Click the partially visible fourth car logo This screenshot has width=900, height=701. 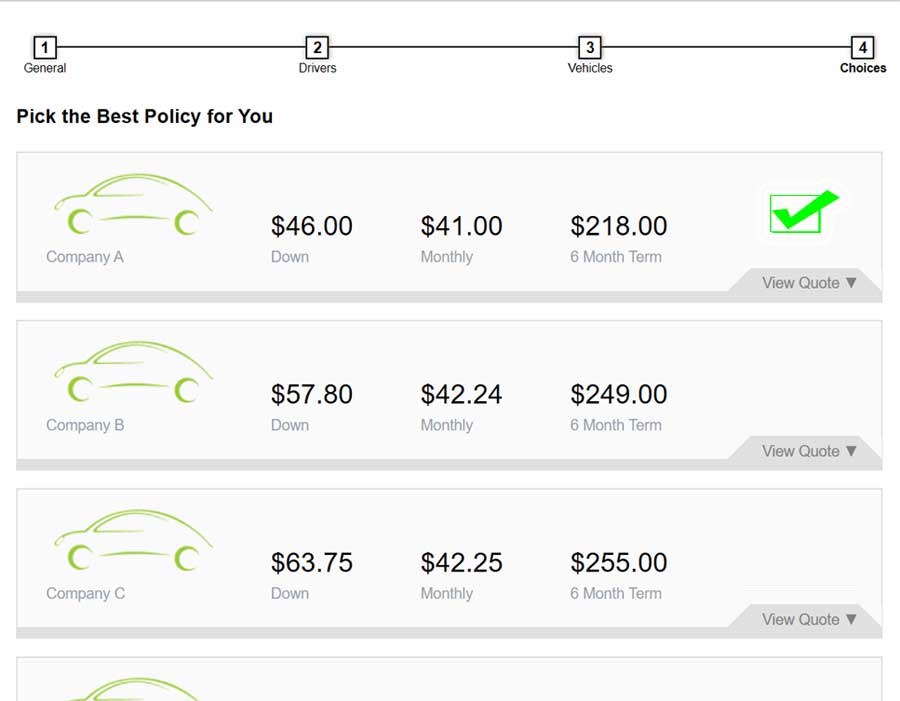[x=132, y=688]
